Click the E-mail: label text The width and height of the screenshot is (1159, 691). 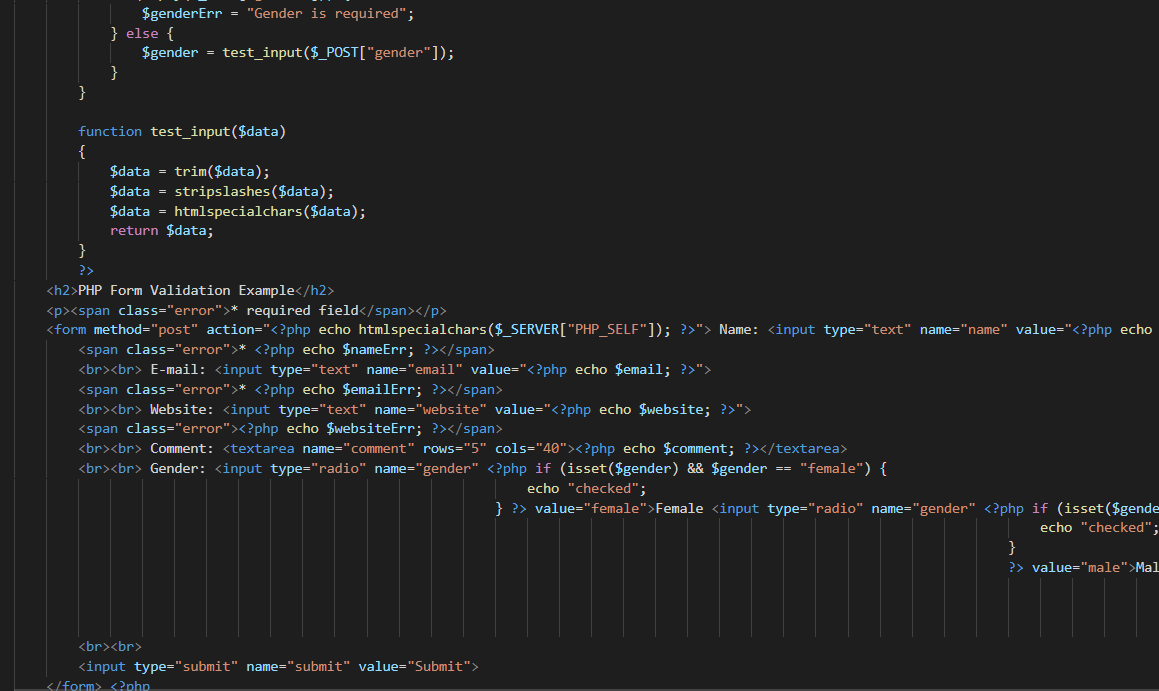click(177, 370)
